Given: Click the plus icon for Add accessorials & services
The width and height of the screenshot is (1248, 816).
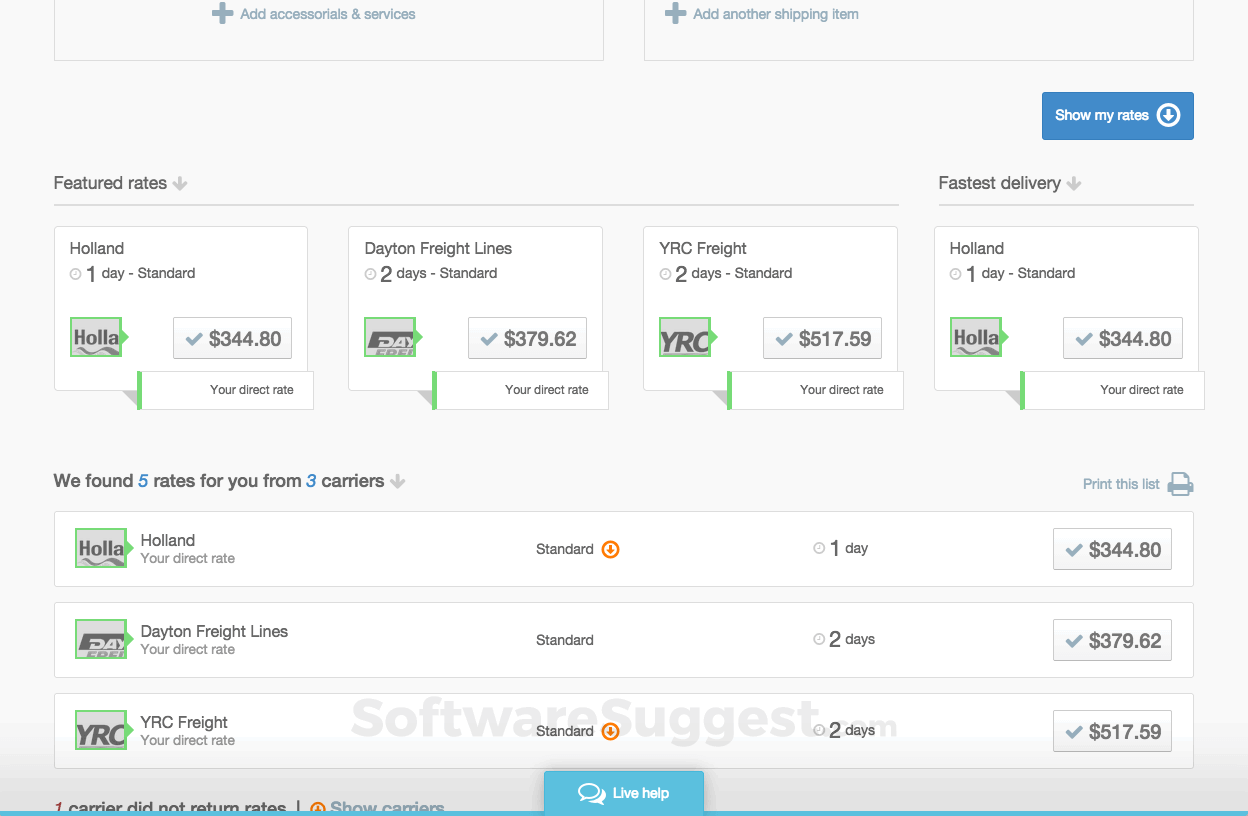Looking at the screenshot, I should tap(224, 14).
